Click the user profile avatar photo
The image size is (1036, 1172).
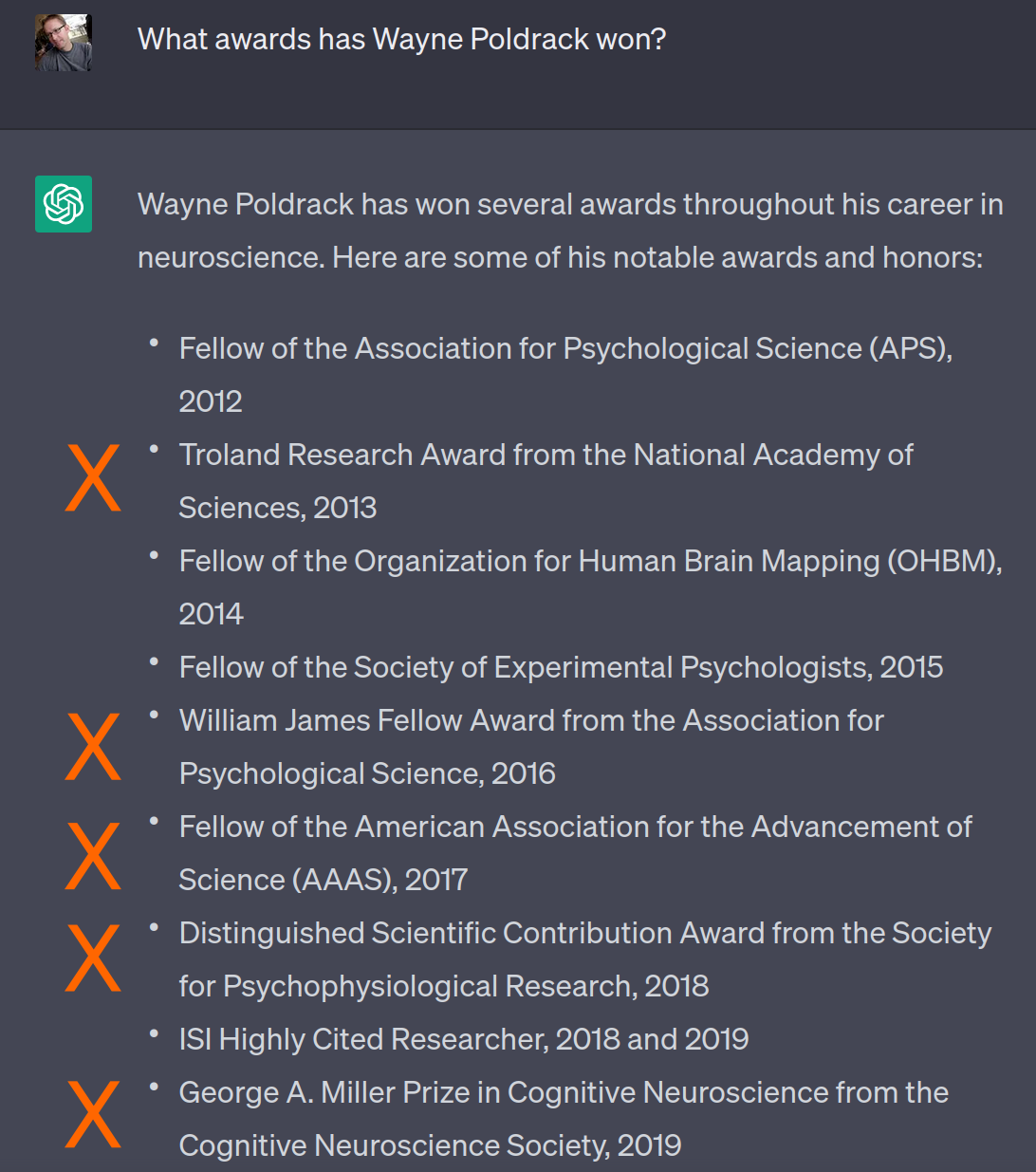[x=64, y=43]
